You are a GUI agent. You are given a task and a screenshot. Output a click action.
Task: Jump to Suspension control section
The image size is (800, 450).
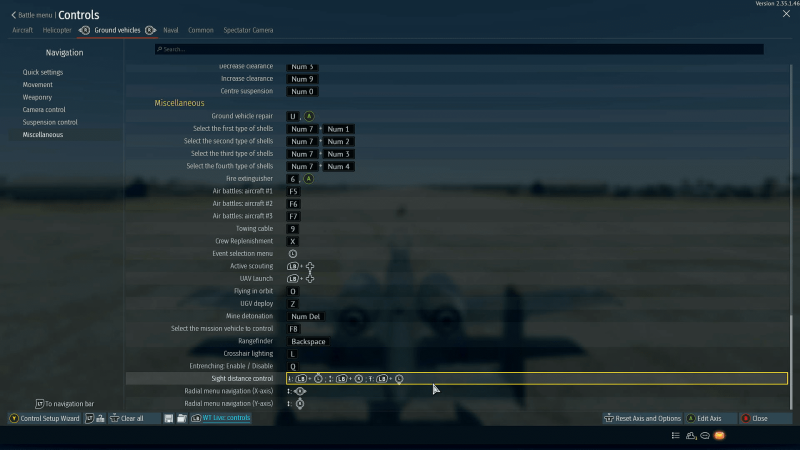click(50, 122)
